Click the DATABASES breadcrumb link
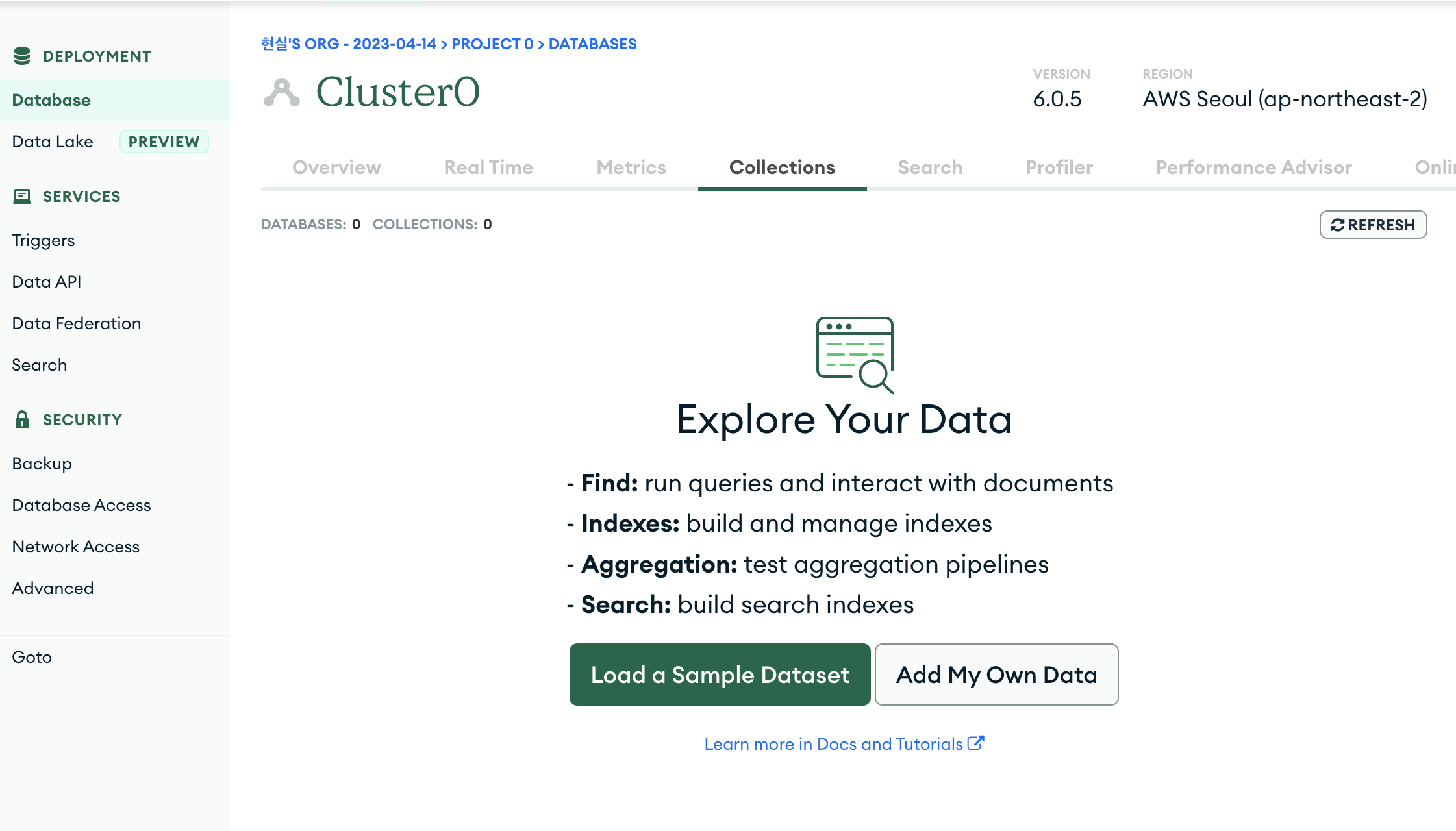Image resolution: width=1456 pixels, height=831 pixels. (x=592, y=43)
